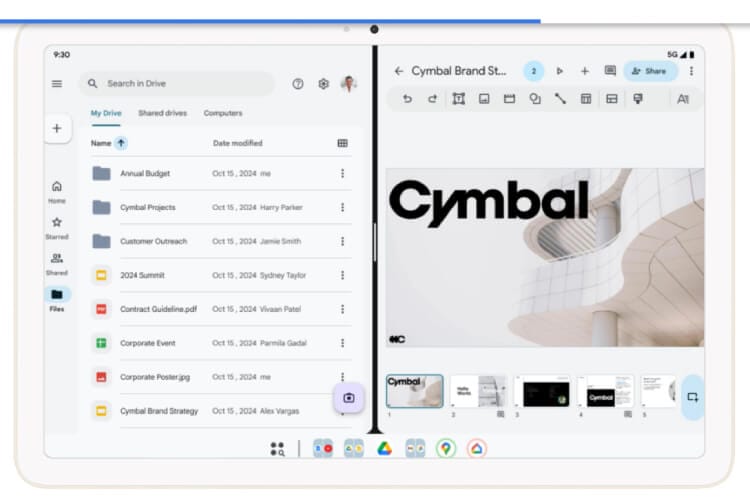Open comments in Slides
Viewport: 750px width, 500px height.
(610, 71)
